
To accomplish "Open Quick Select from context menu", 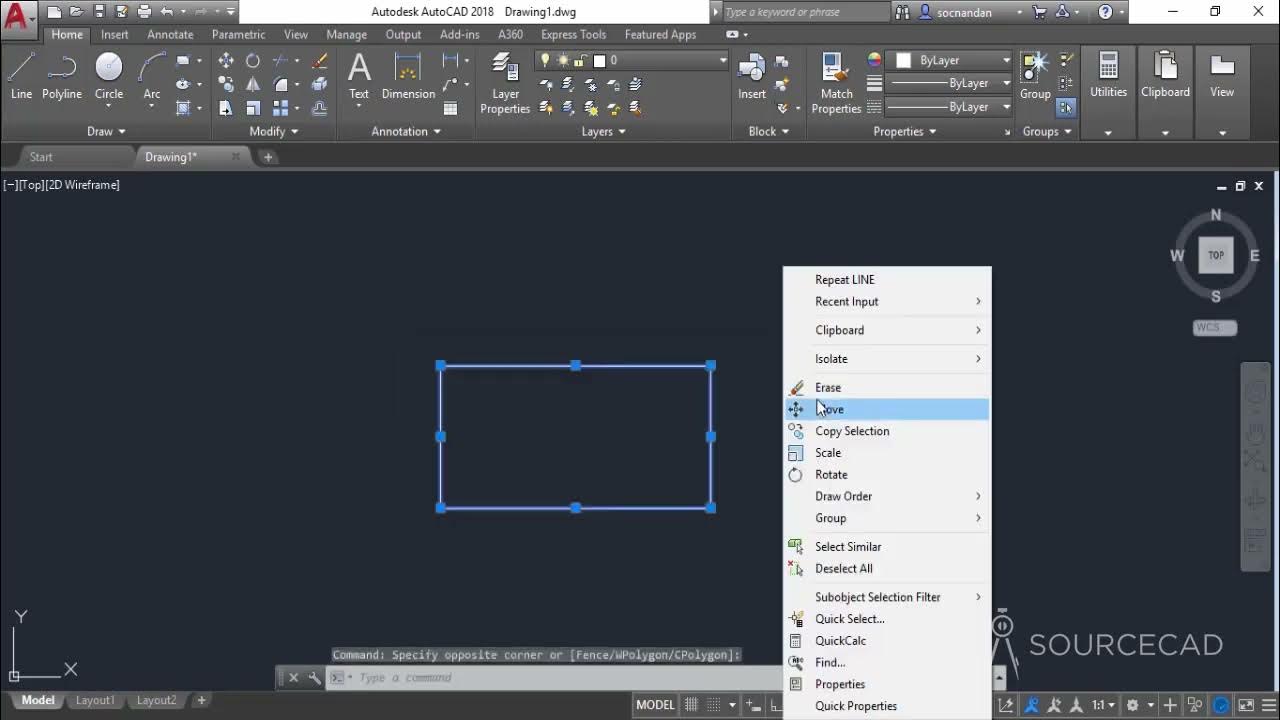I will click(x=888, y=619).
